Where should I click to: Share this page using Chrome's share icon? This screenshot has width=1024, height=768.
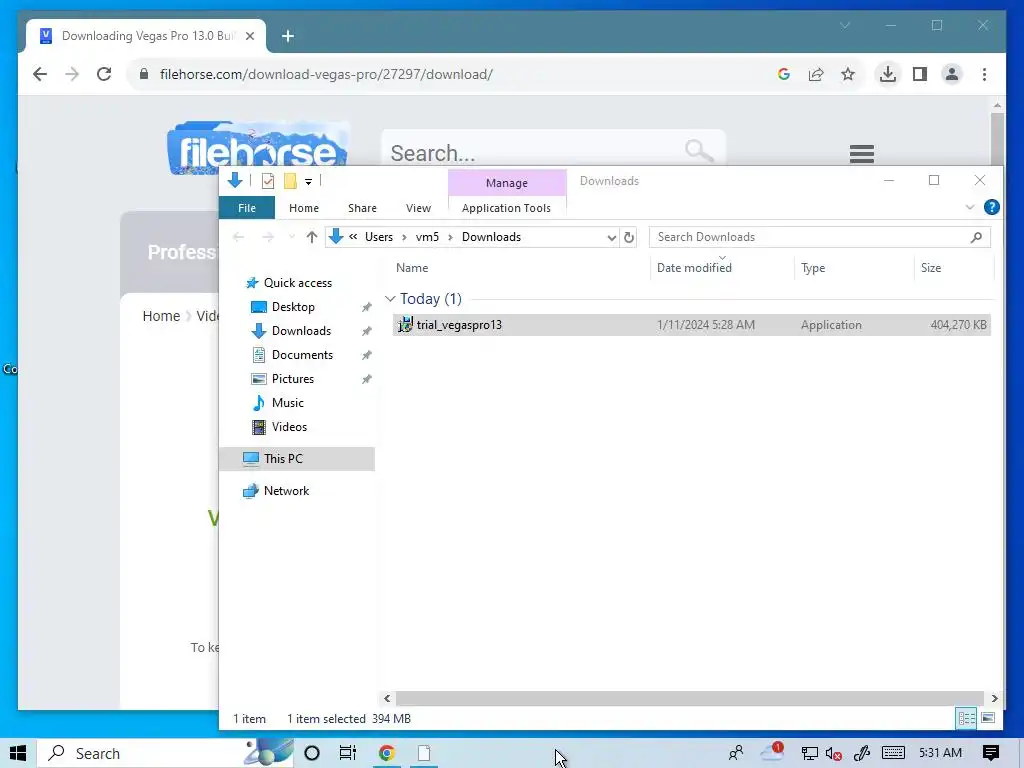coord(816,74)
